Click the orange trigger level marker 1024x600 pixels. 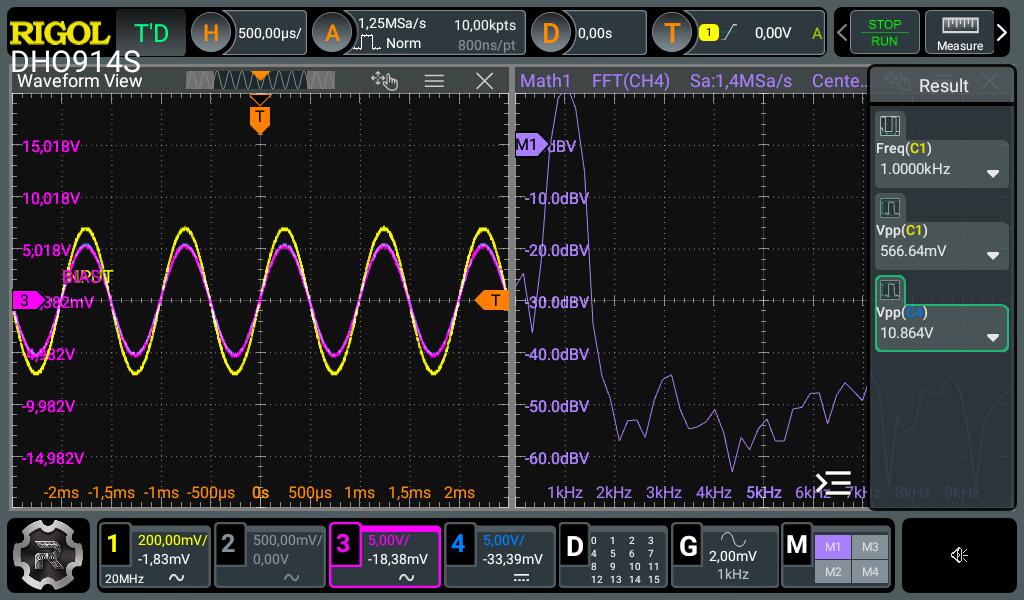click(x=492, y=300)
